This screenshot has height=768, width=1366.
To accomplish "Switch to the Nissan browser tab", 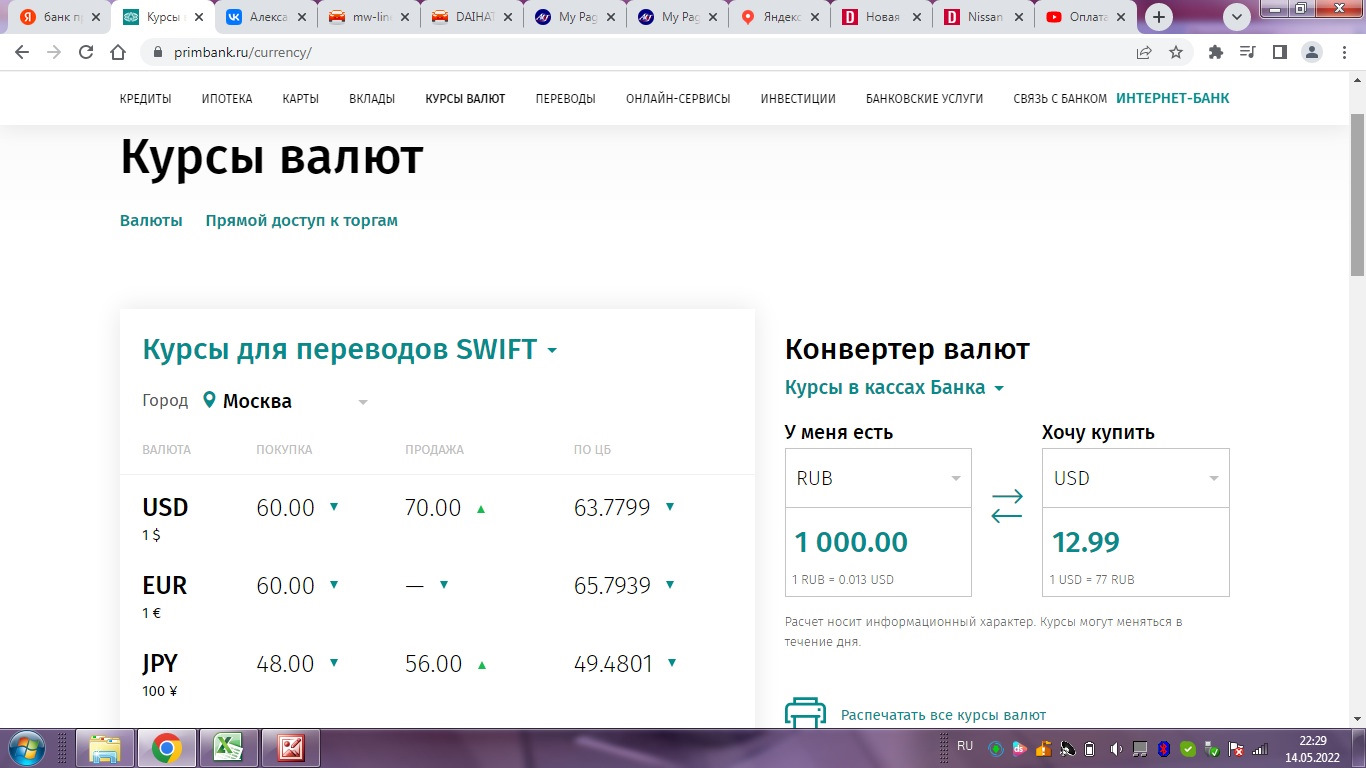I will pos(982,17).
